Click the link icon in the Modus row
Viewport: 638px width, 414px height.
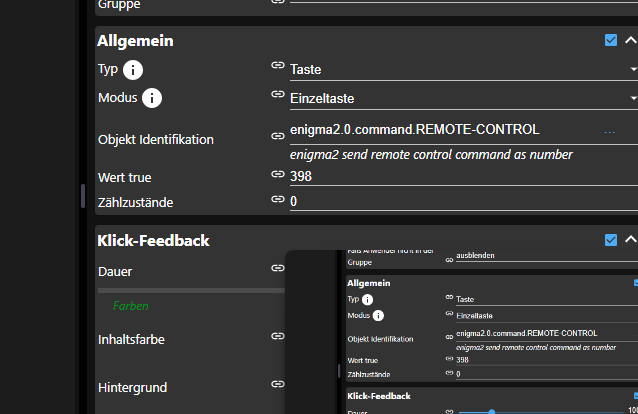tap(277, 94)
